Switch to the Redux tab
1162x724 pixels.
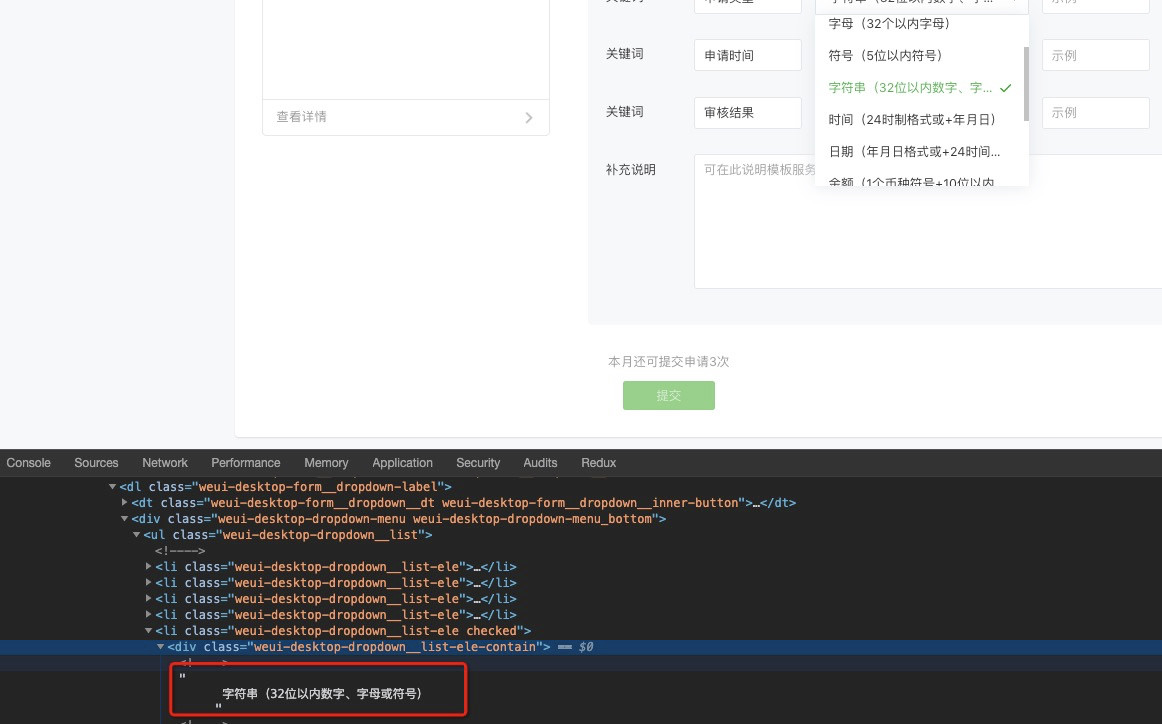[x=598, y=462]
